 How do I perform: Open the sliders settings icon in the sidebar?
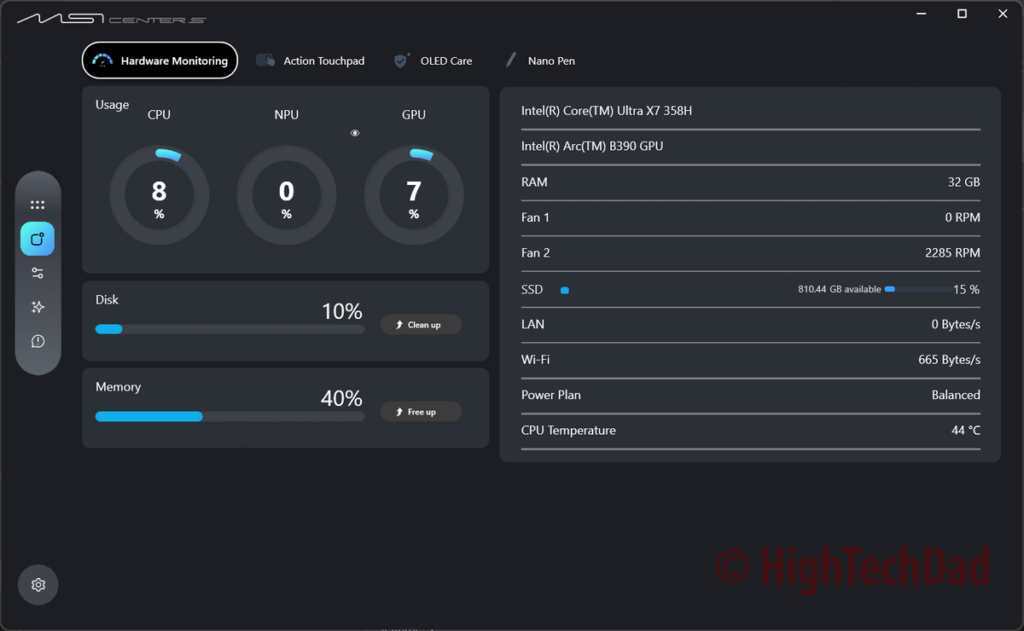click(37, 273)
